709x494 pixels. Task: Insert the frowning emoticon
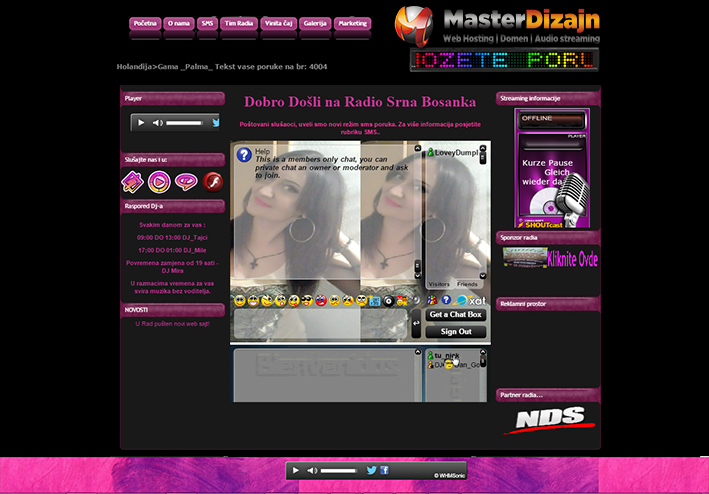point(361,301)
